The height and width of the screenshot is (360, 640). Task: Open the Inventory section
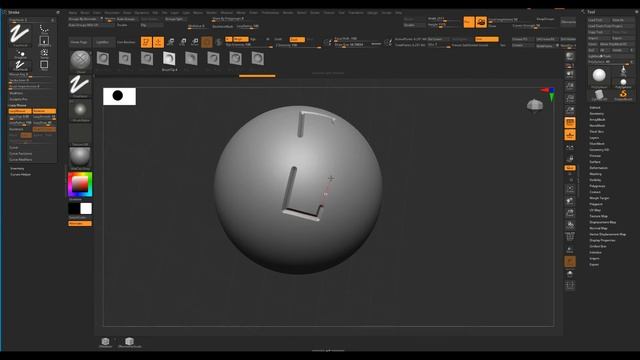coord(17,169)
